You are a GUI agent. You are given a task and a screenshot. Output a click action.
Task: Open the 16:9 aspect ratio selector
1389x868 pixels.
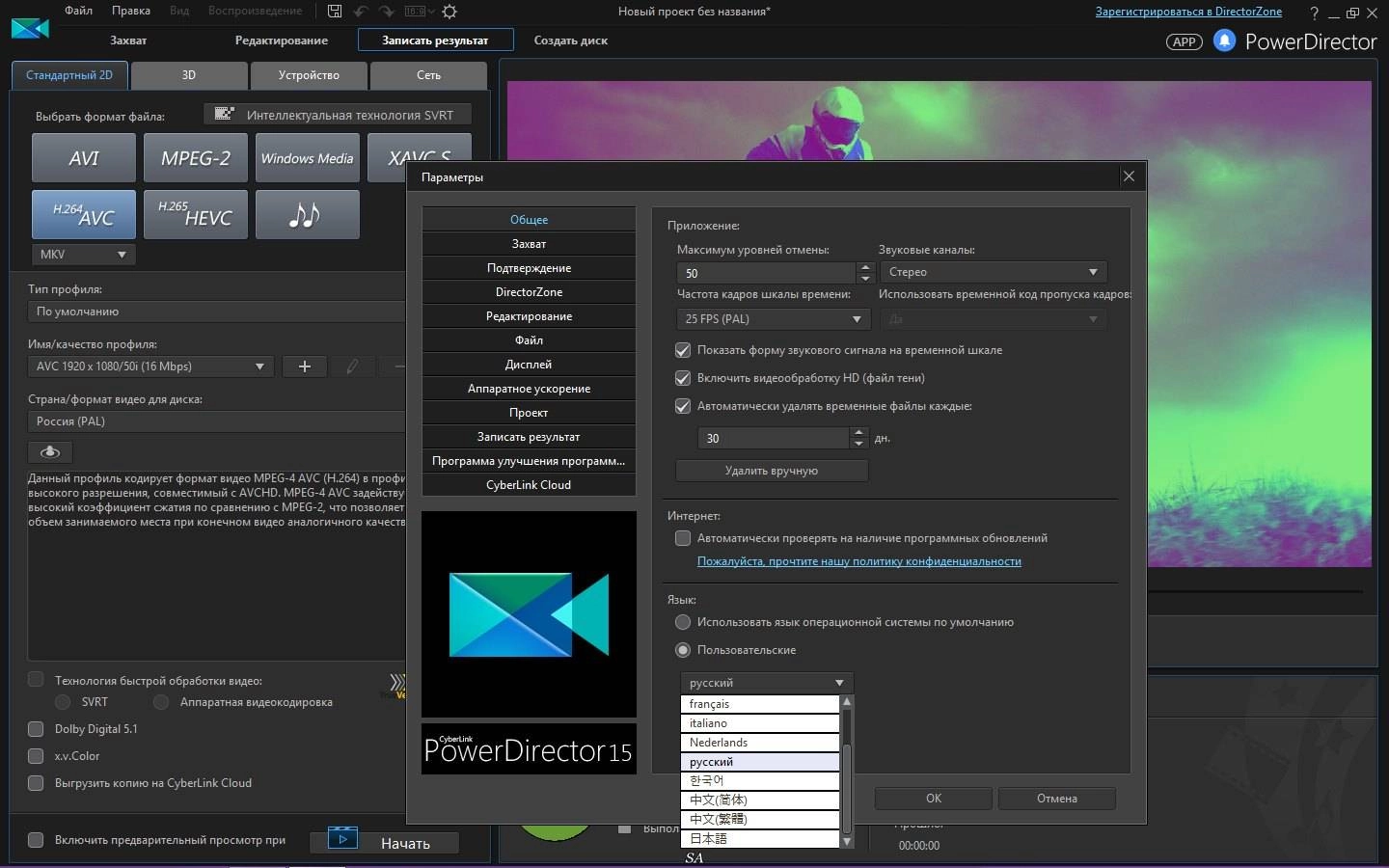click(419, 12)
